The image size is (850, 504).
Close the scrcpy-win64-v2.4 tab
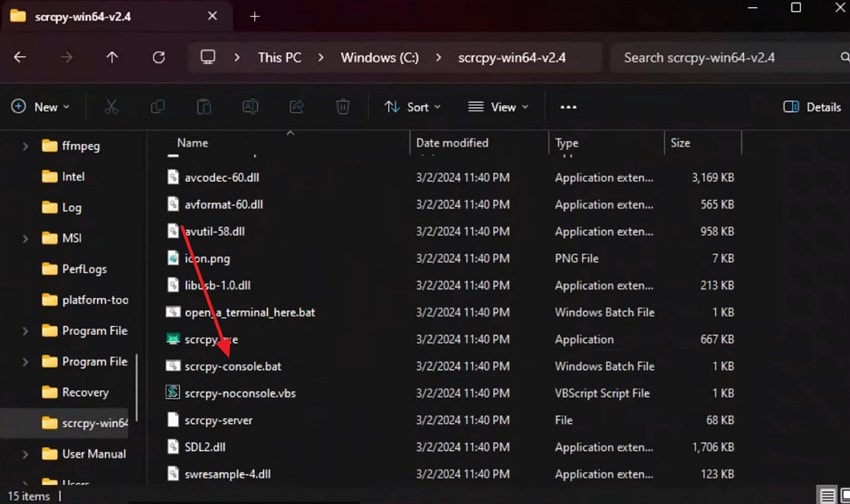click(x=212, y=16)
